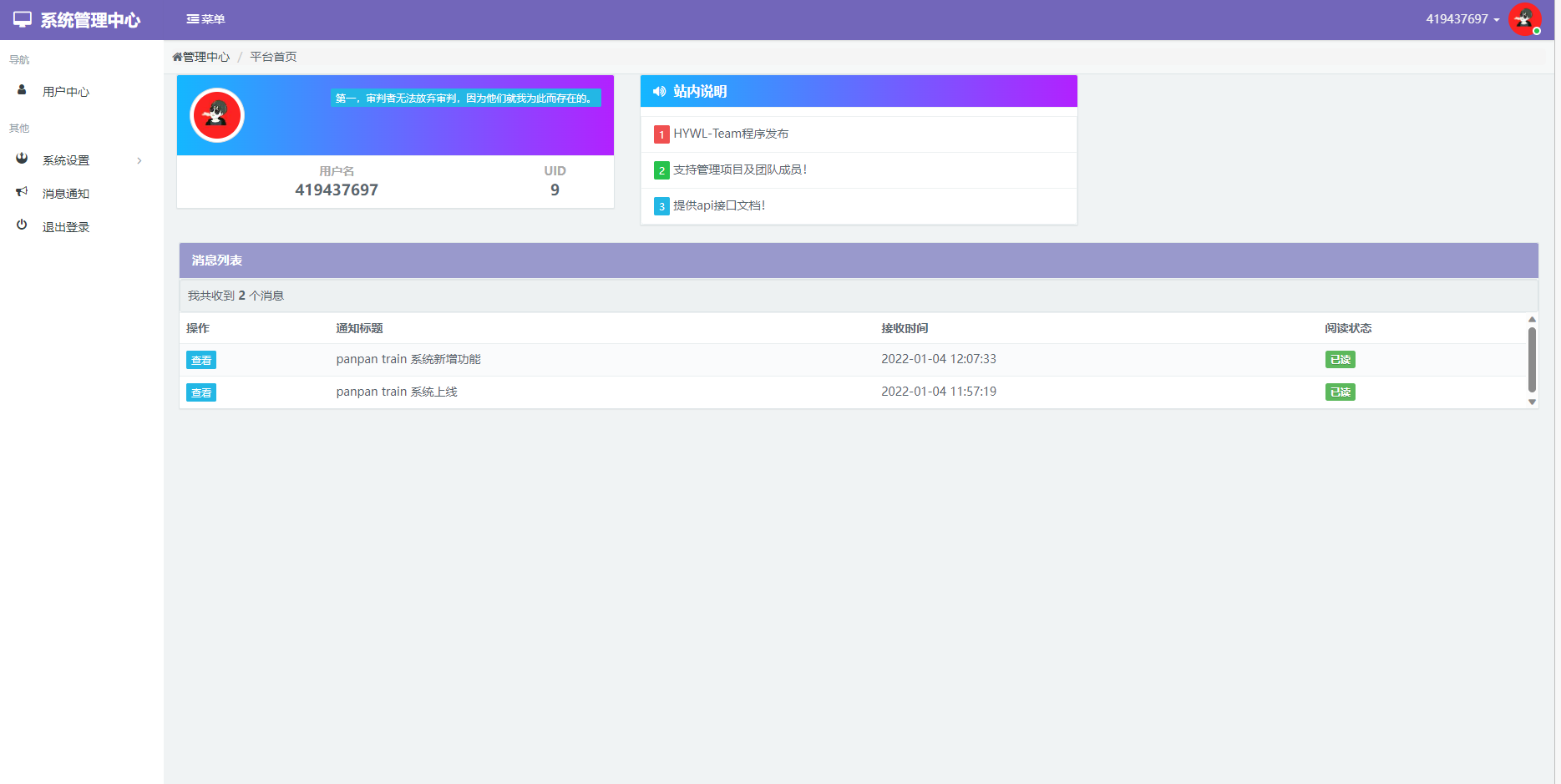This screenshot has width=1561, height=784.
Task: Open 消息通知 from the sidebar
Action: (66, 194)
